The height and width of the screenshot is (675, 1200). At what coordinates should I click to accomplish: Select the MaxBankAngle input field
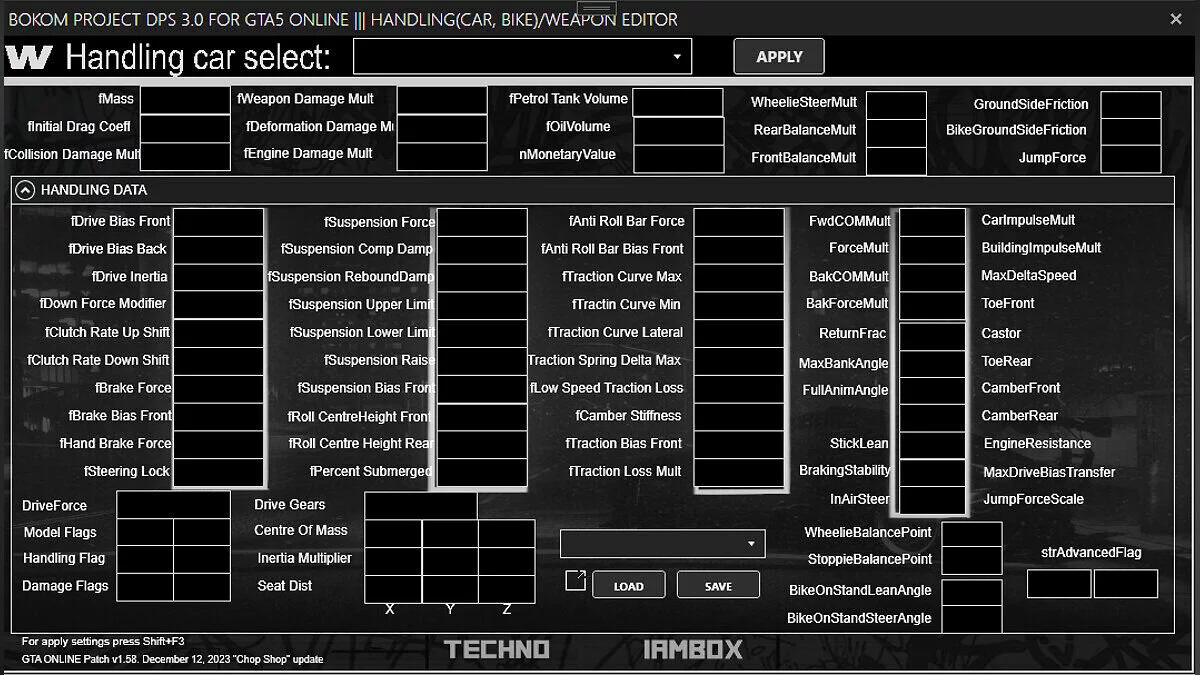(x=933, y=364)
